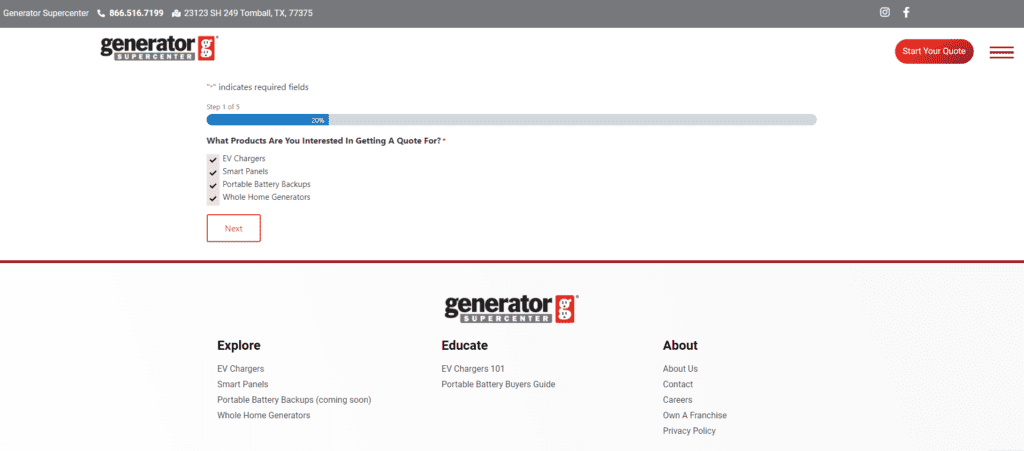The width and height of the screenshot is (1024, 451).
Task: Open the Instagram icon in top bar
Action: click(x=884, y=13)
